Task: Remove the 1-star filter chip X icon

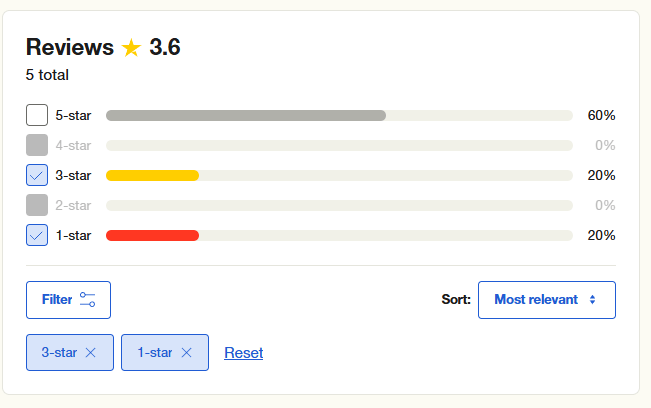Action: (186, 353)
